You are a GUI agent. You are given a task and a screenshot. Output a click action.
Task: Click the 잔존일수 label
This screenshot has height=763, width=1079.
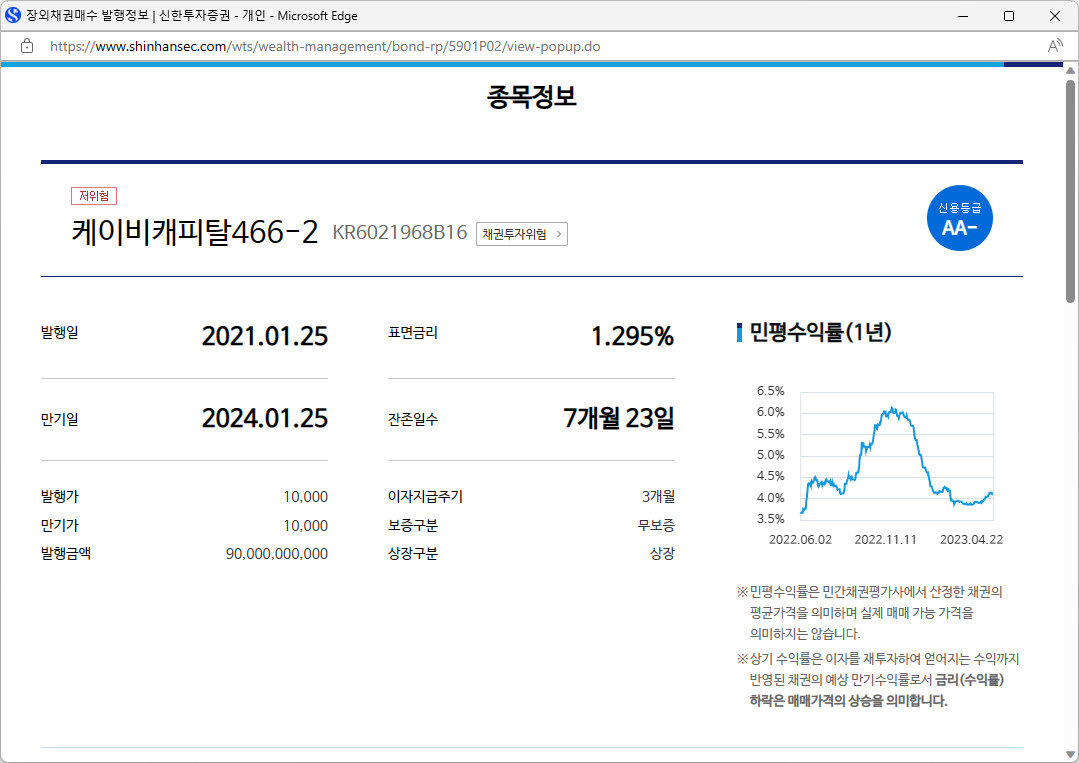point(413,419)
